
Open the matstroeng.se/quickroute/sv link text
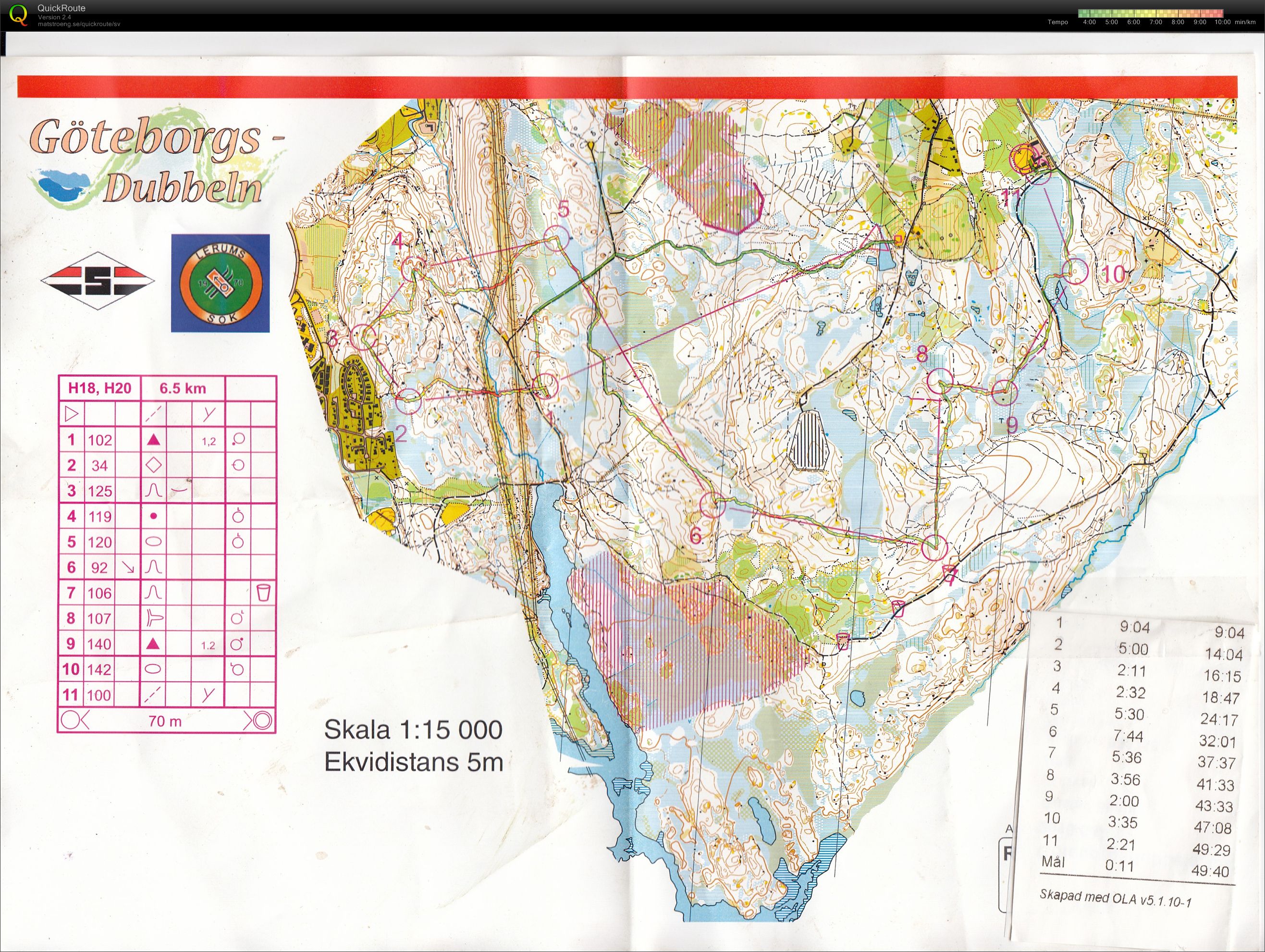[x=79, y=24]
